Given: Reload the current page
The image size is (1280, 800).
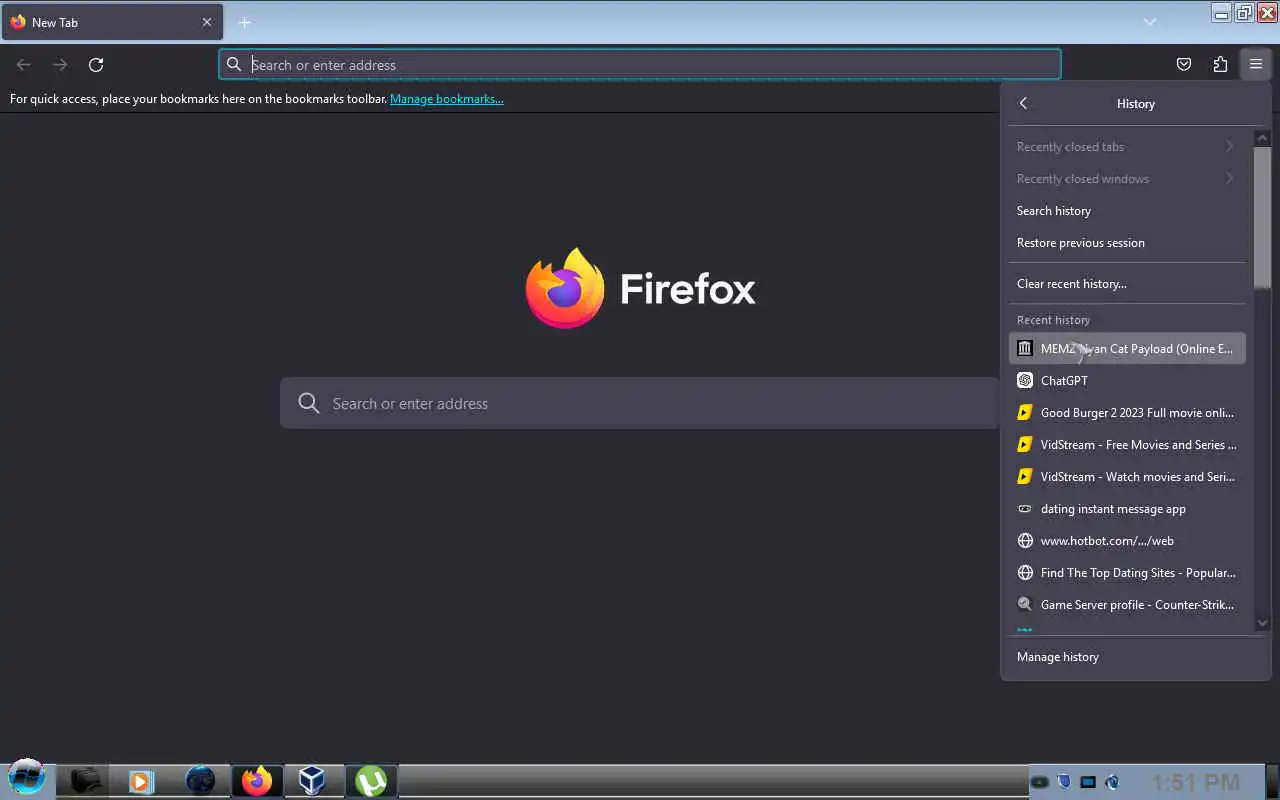Looking at the screenshot, I should (x=96, y=65).
